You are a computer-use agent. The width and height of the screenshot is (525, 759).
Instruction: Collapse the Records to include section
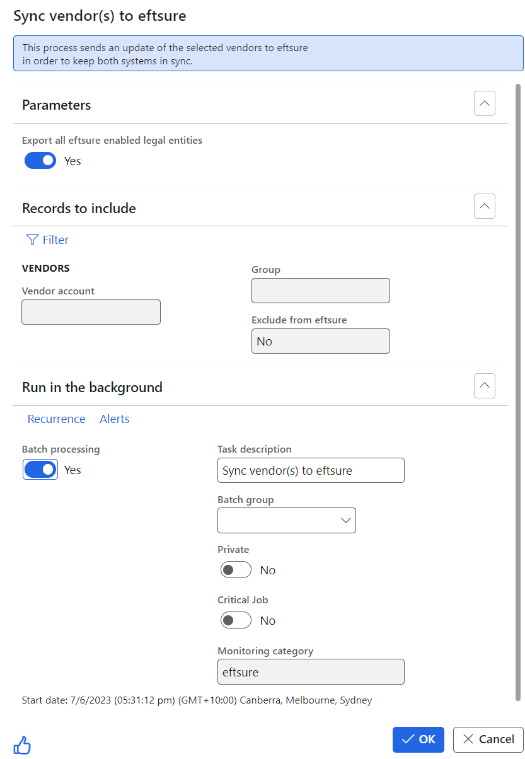(484, 206)
